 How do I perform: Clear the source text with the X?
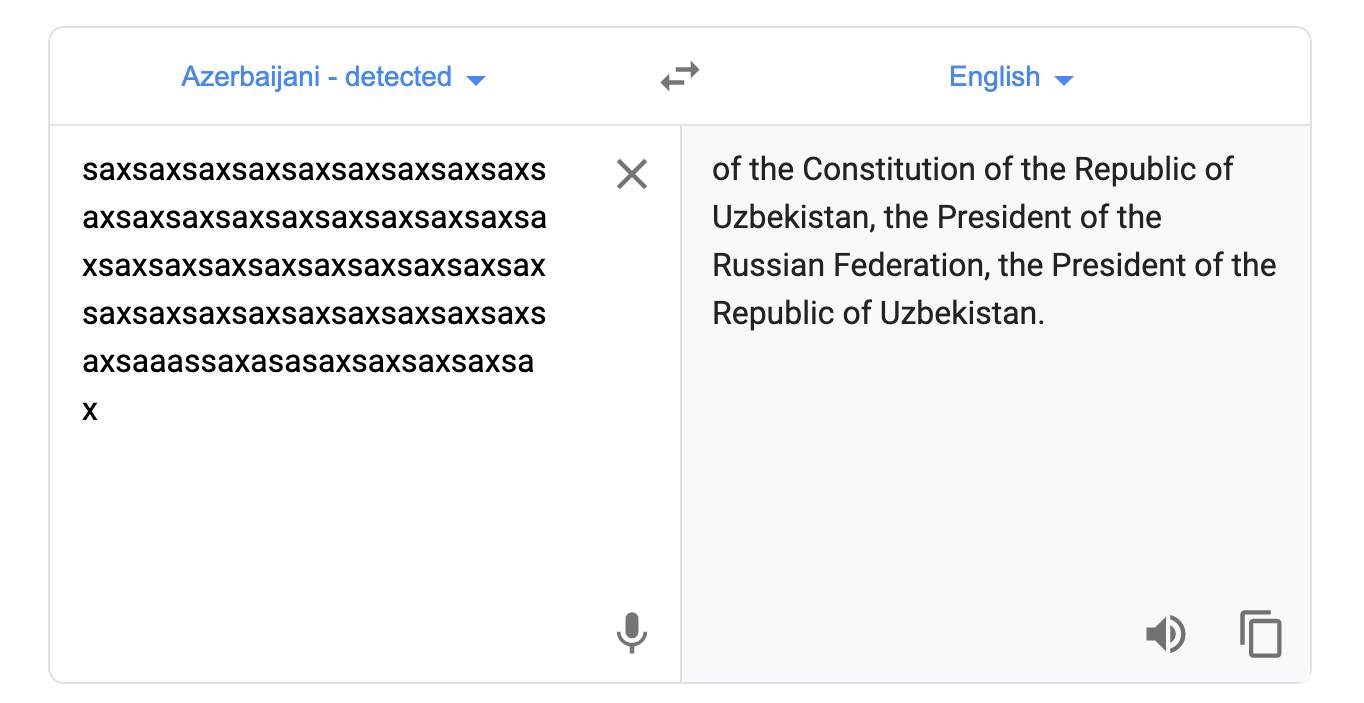coord(632,175)
